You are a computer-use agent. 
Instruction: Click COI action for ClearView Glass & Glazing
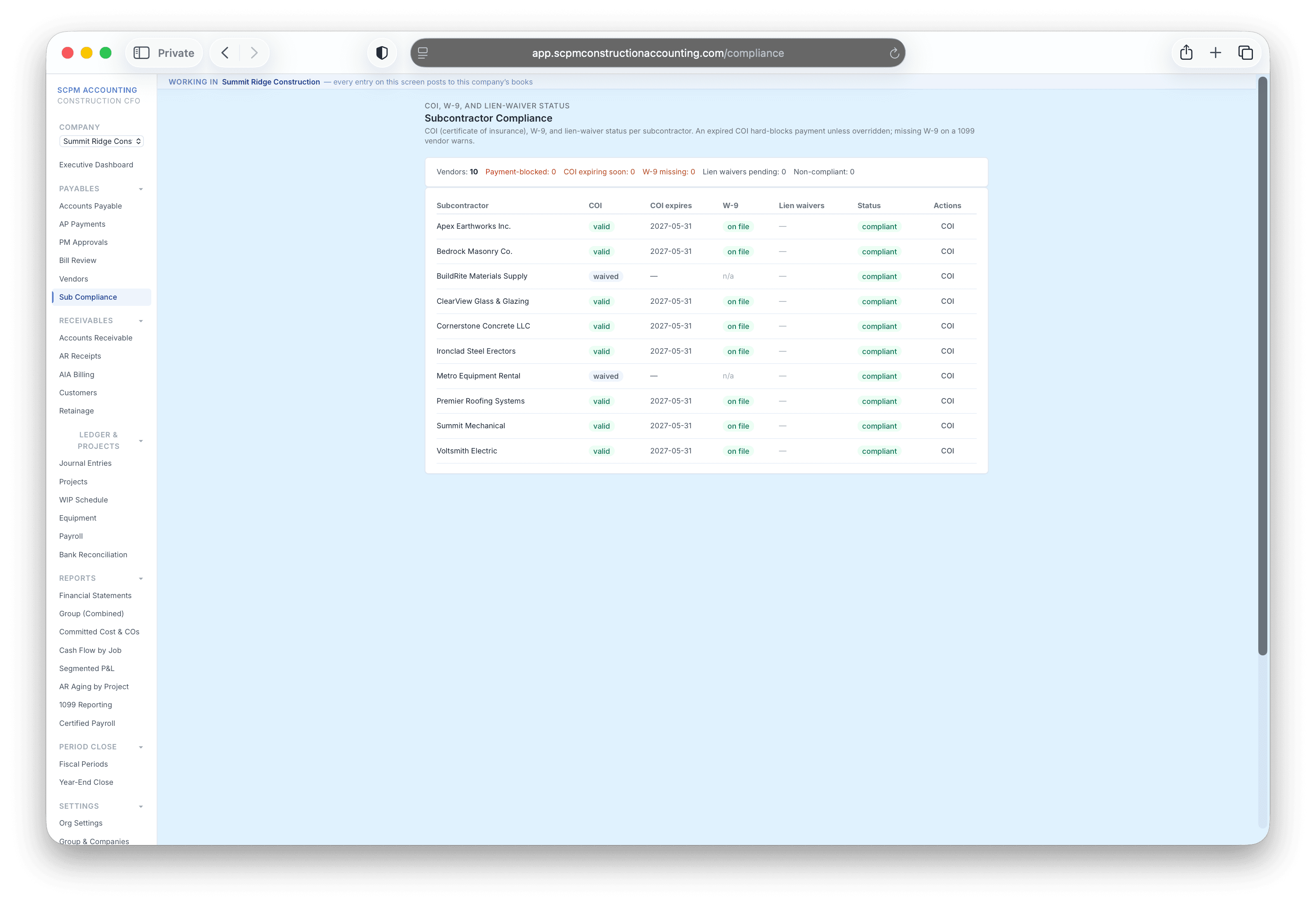click(x=947, y=301)
